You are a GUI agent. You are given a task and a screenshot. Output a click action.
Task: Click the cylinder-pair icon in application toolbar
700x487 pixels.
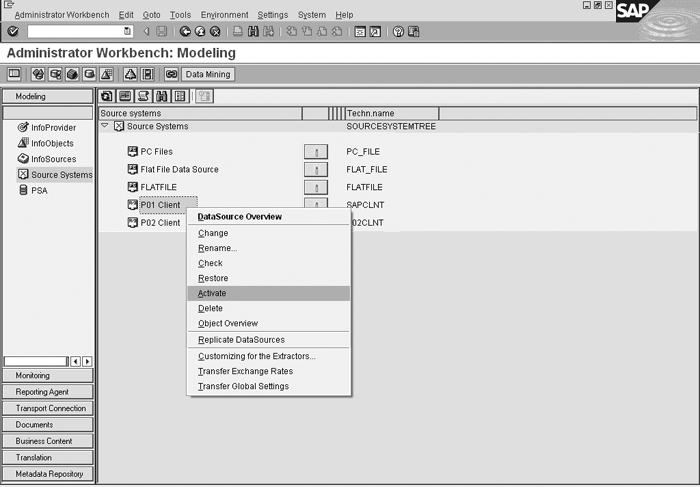55,74
